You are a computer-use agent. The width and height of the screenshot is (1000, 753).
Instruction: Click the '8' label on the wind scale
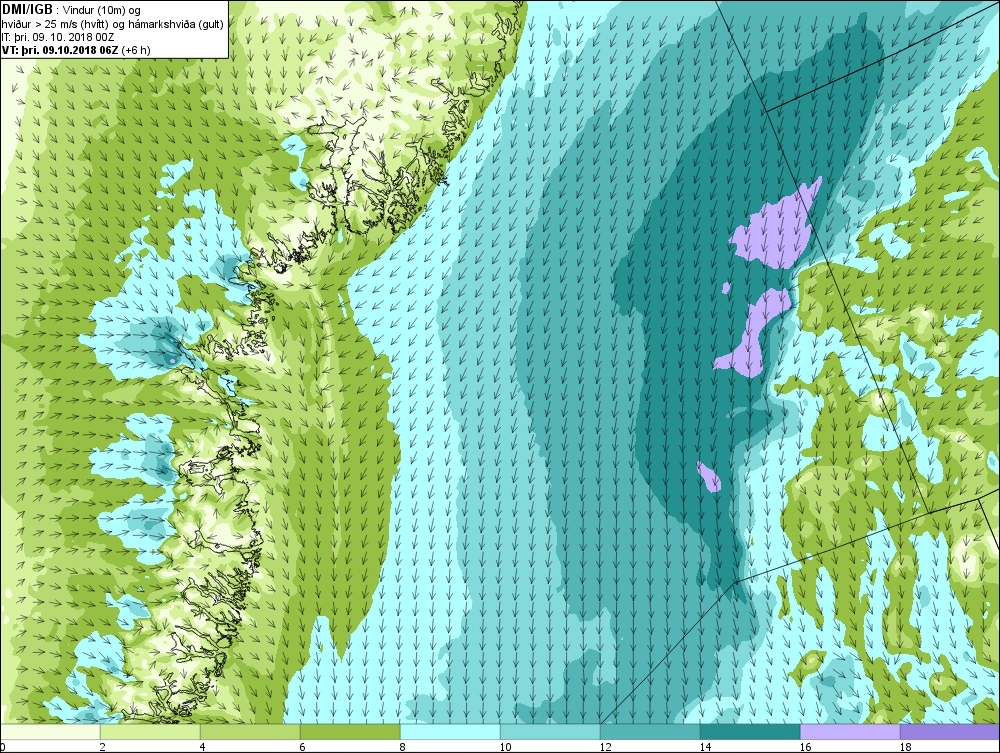pos(402,747)
